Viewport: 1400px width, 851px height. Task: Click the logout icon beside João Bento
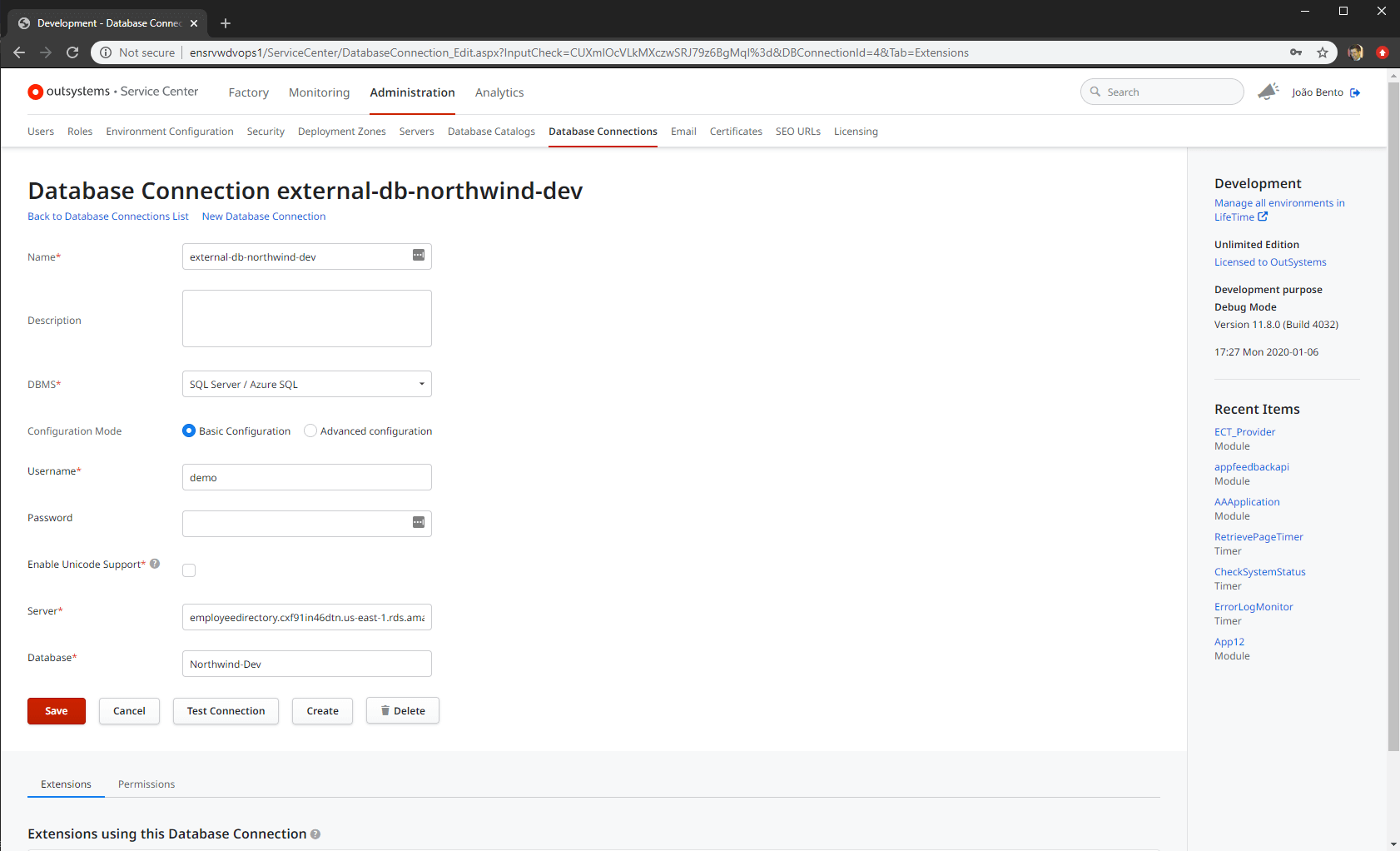click(x=1355, y=92)
